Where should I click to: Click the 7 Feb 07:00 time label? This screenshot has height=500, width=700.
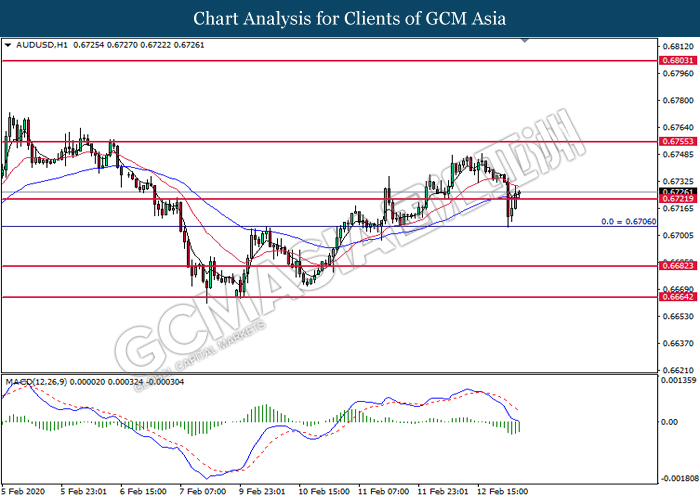[203, 492]
